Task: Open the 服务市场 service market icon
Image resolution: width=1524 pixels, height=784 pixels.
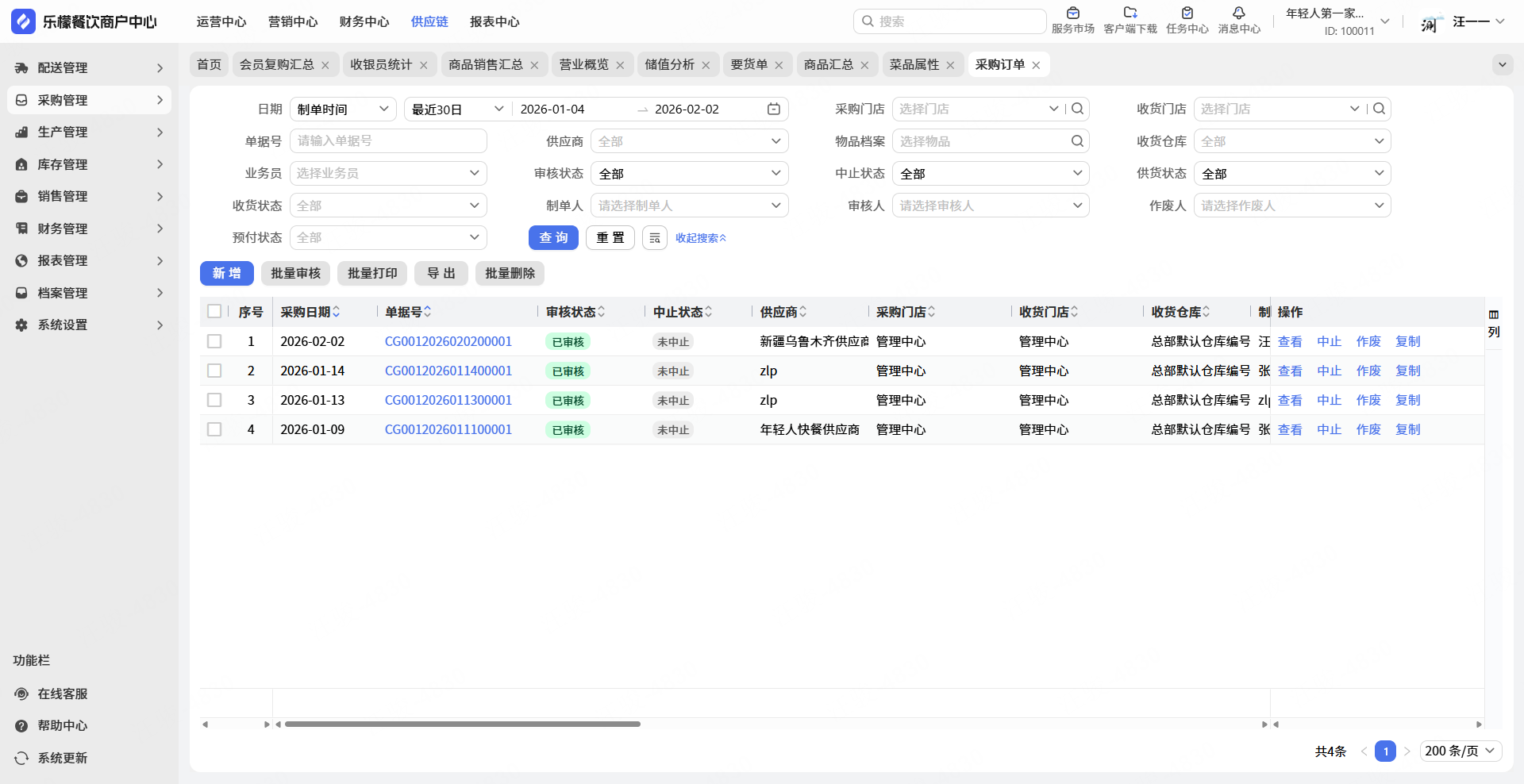Action: (x=1072, y=13)
